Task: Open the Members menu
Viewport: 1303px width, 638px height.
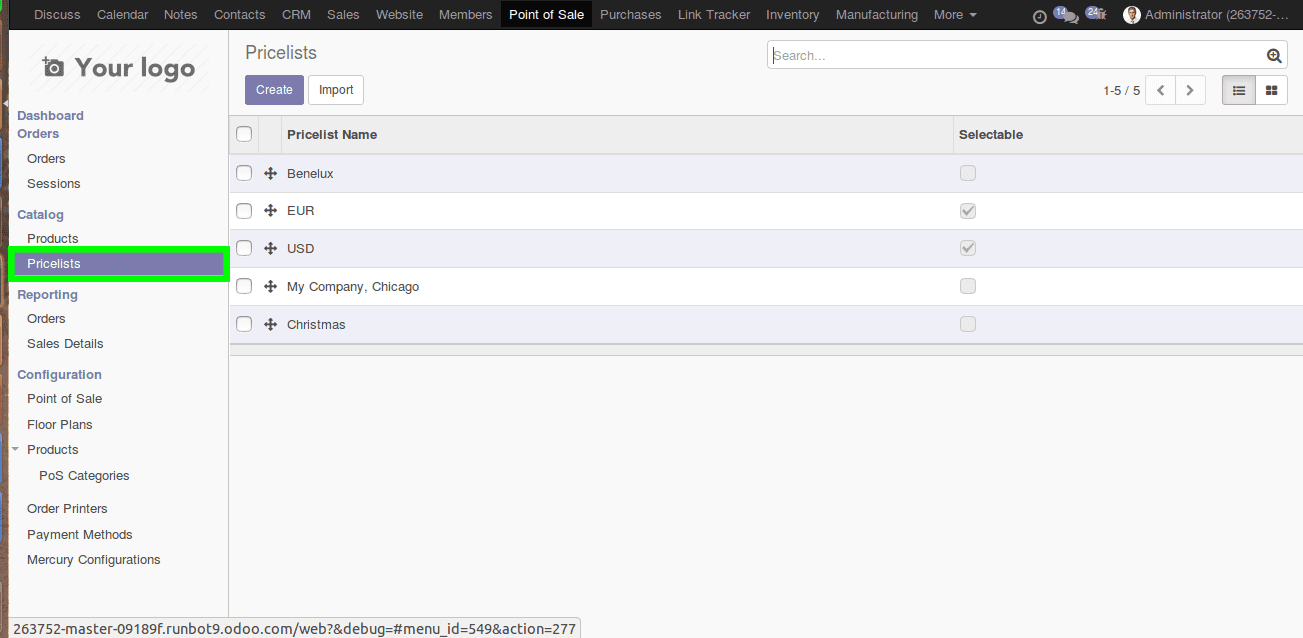Action: 466,15
